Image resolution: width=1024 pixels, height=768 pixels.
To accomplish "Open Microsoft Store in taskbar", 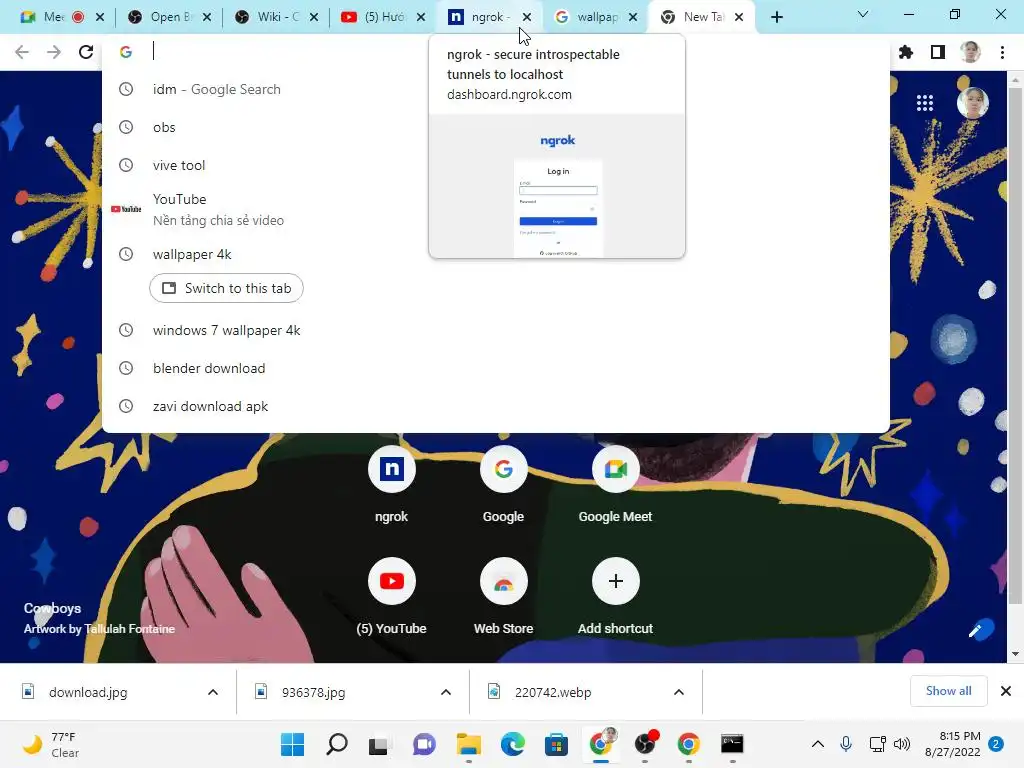I will 556,744.
